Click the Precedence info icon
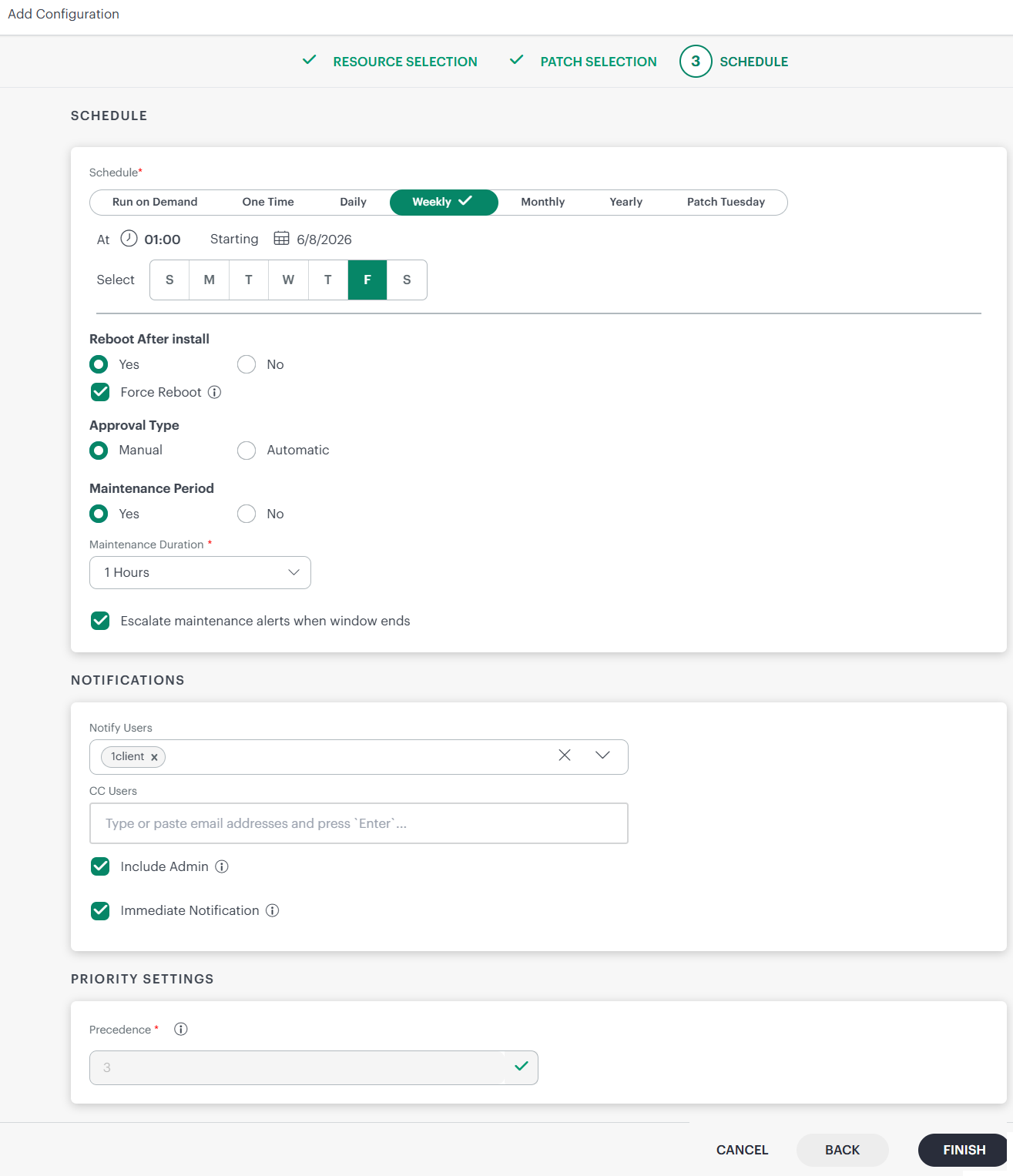 pos(181,1029)
